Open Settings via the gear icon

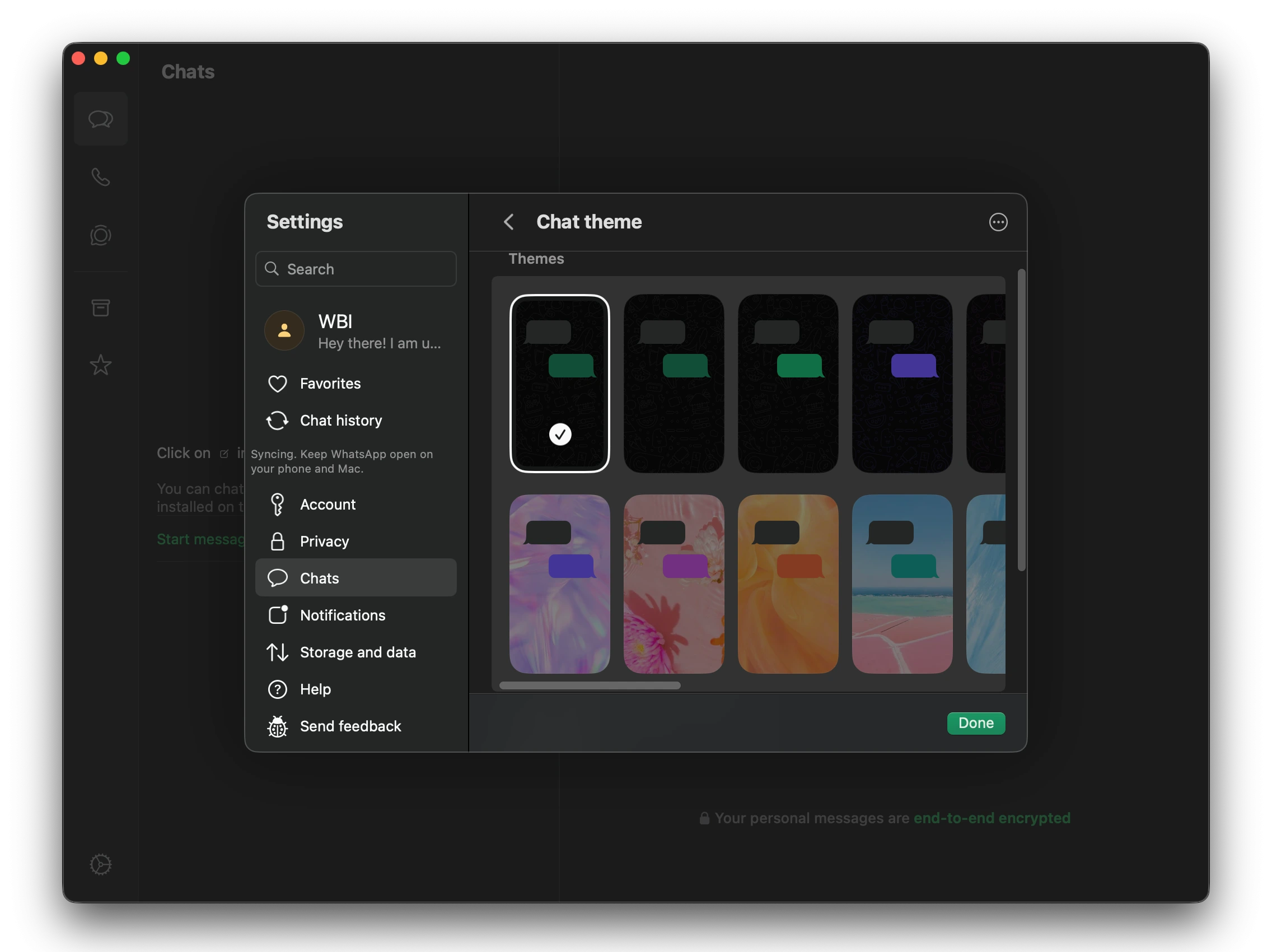coord(101,864)
